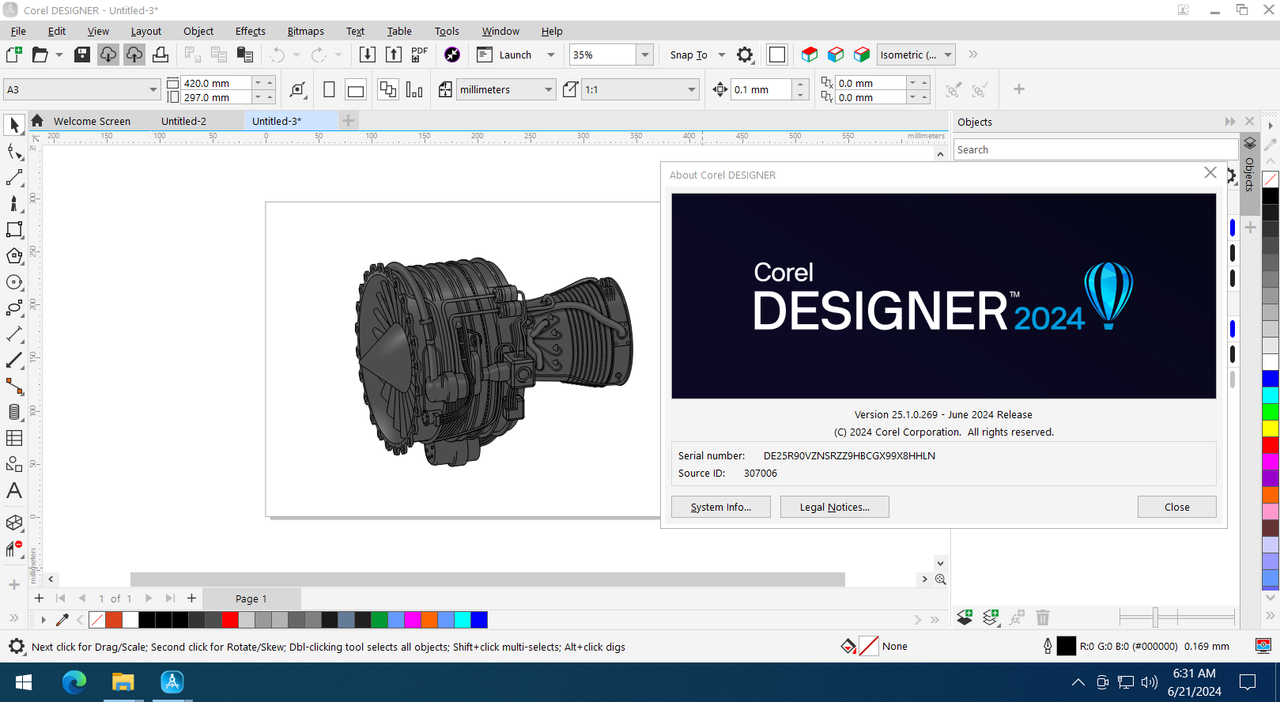Open the Eyedropper tool below the canvas
The image size is (1280, 702).
point(62,620)
